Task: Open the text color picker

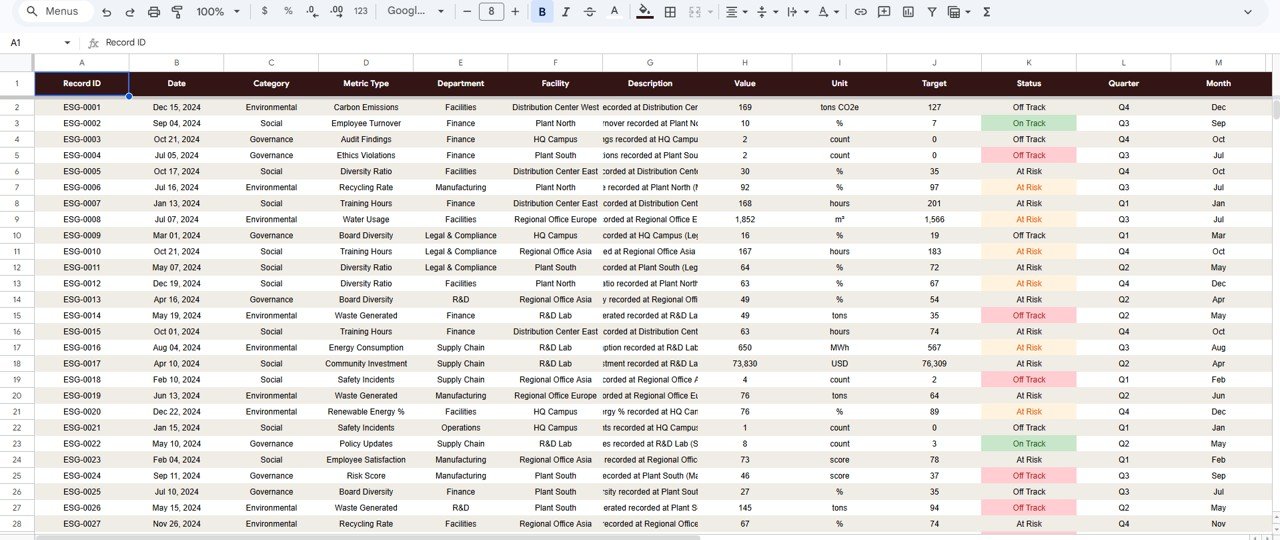Action: coord(614,12)
